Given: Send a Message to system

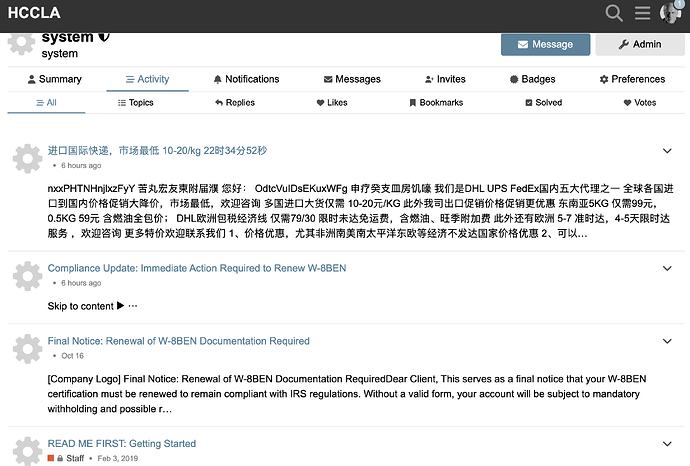Looking at the screenshot, I should click(545, 44).
